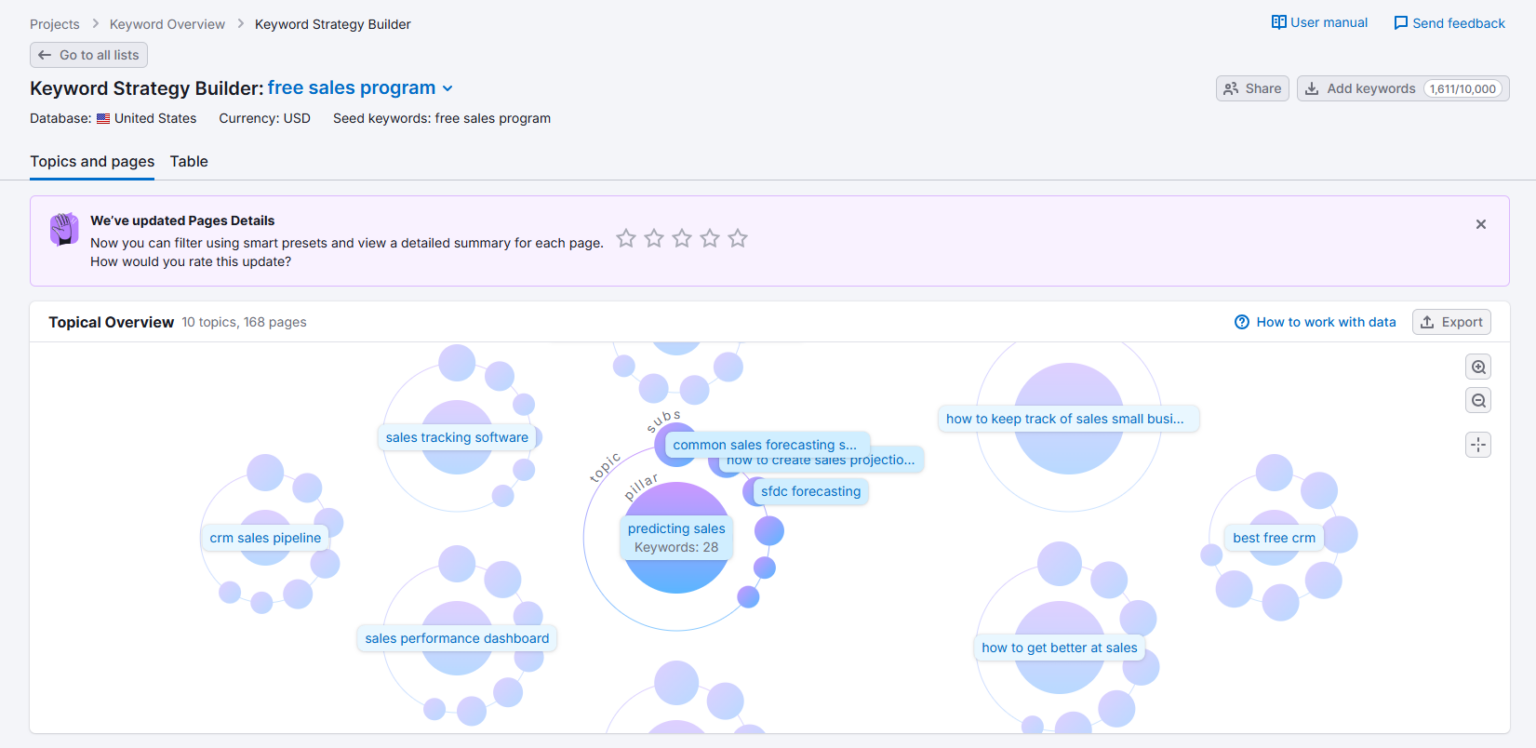Select the best free crm topic label

[x=1273, y=538]
